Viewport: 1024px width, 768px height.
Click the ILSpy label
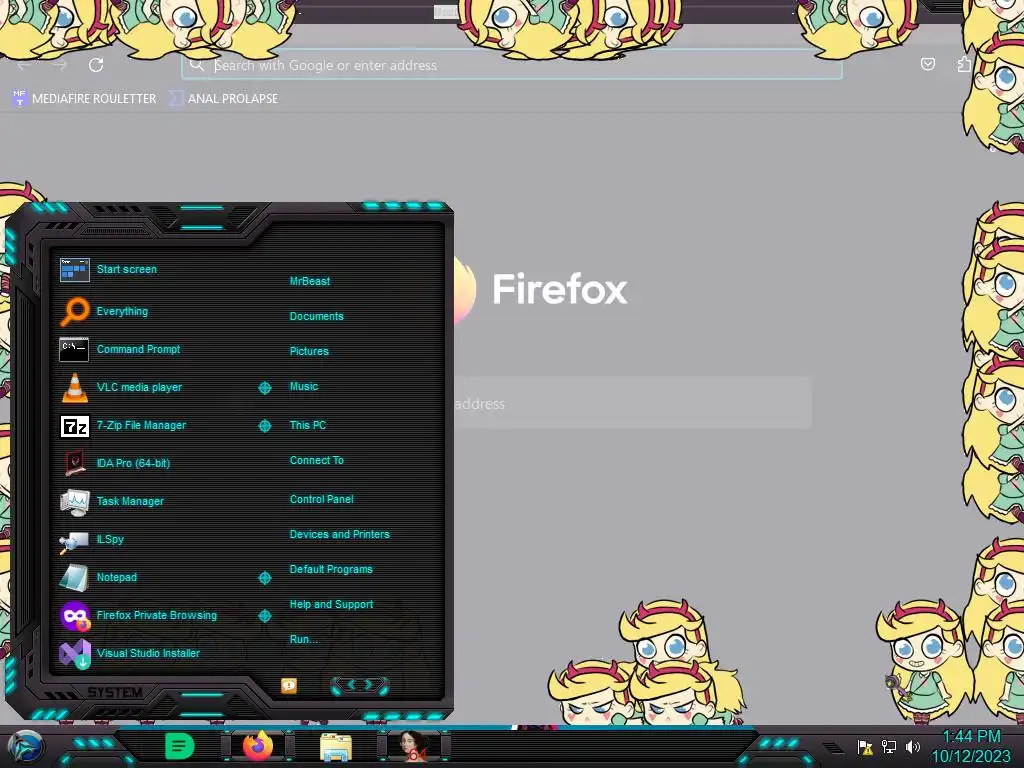click(110, 539)
